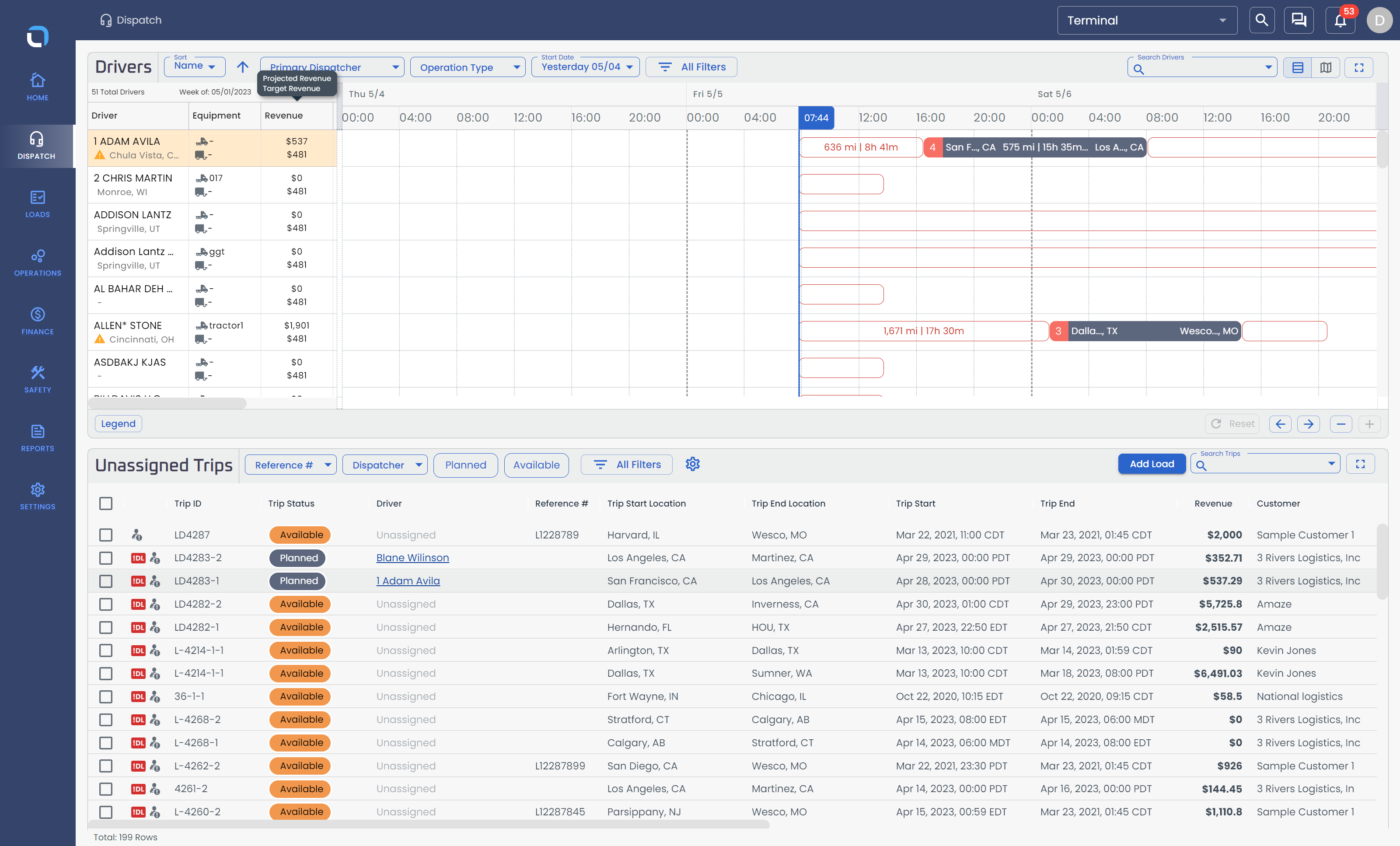
Task: Check the box for trip LD4282-1
Action: point(106,627)
